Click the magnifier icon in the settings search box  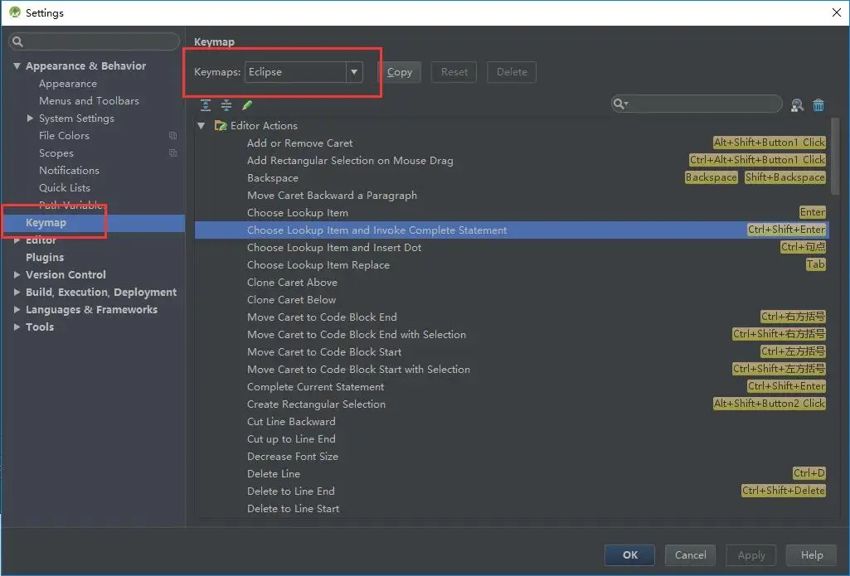point(17,42)
